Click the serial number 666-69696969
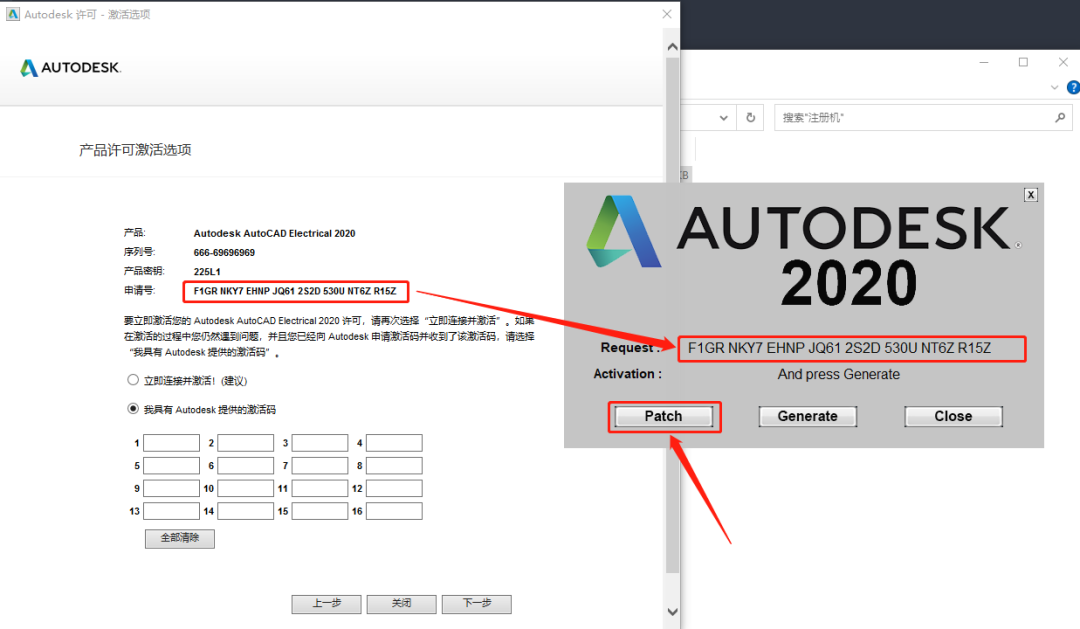The width and height of the screenshot is (1080, 629). click(224, 253)
